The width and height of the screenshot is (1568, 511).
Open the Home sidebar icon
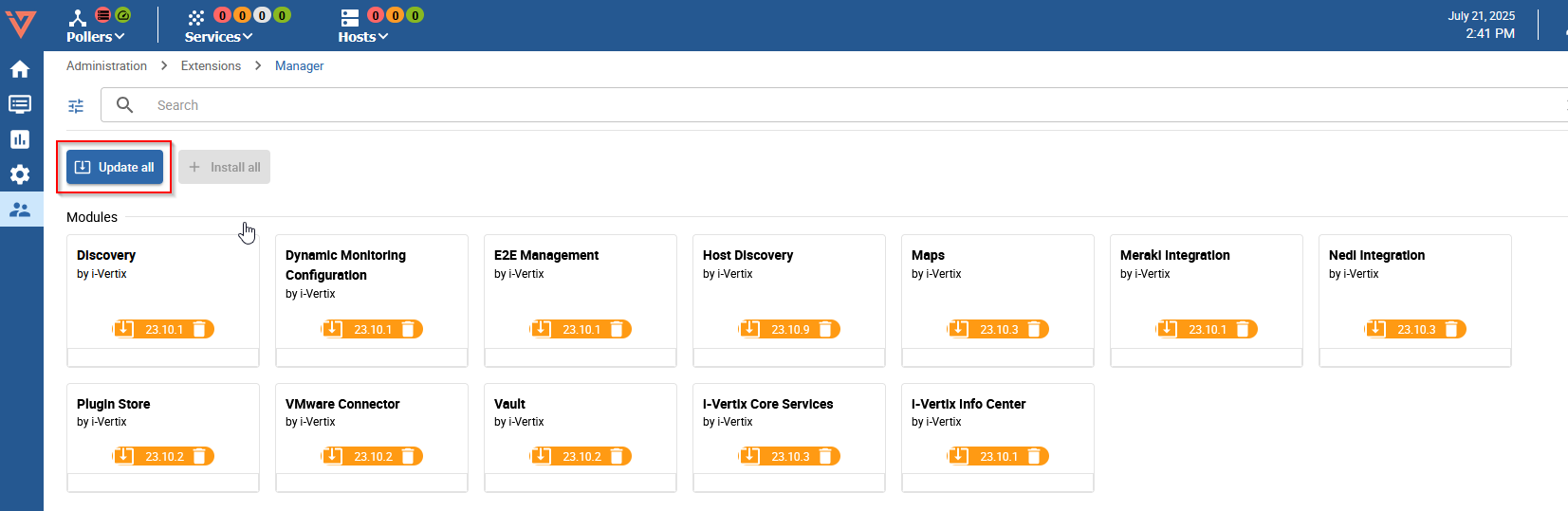pos(20,69)
